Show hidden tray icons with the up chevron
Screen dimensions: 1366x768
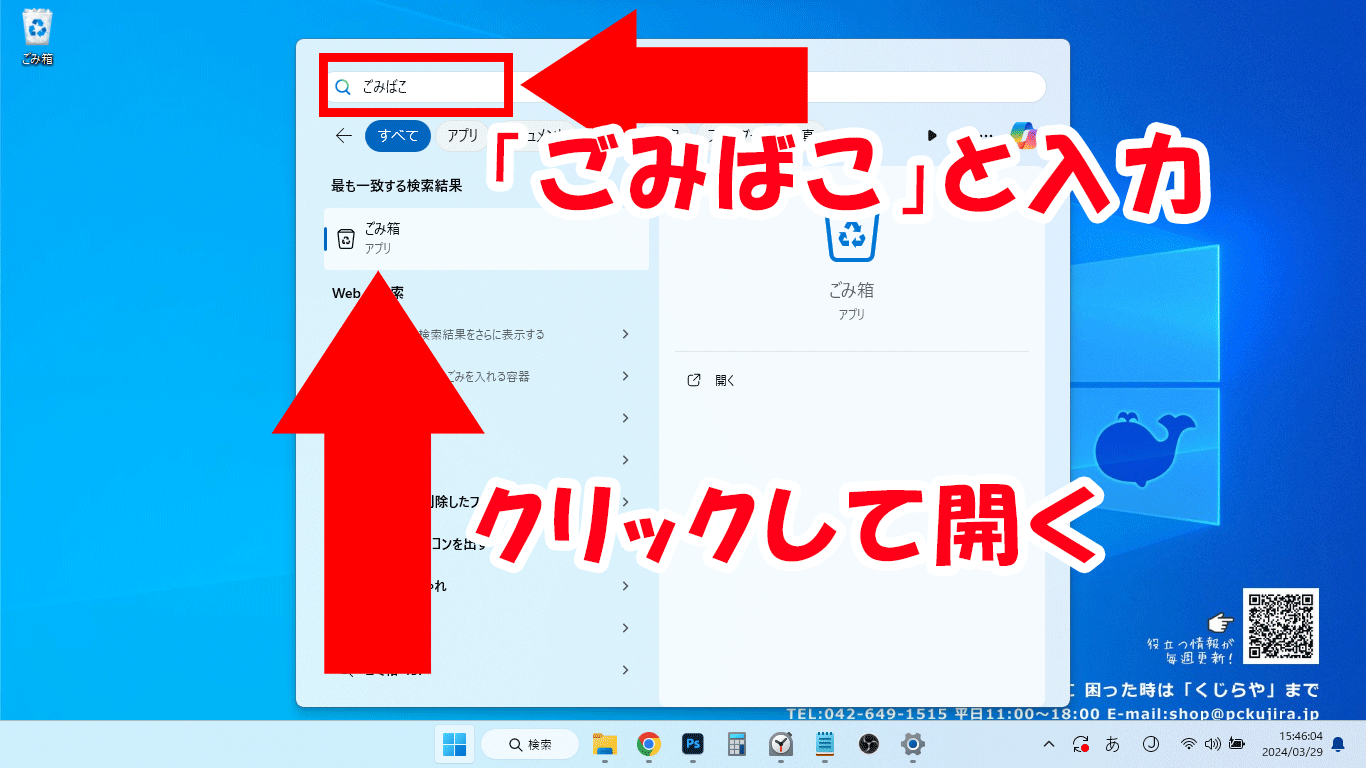point(1049,744)
